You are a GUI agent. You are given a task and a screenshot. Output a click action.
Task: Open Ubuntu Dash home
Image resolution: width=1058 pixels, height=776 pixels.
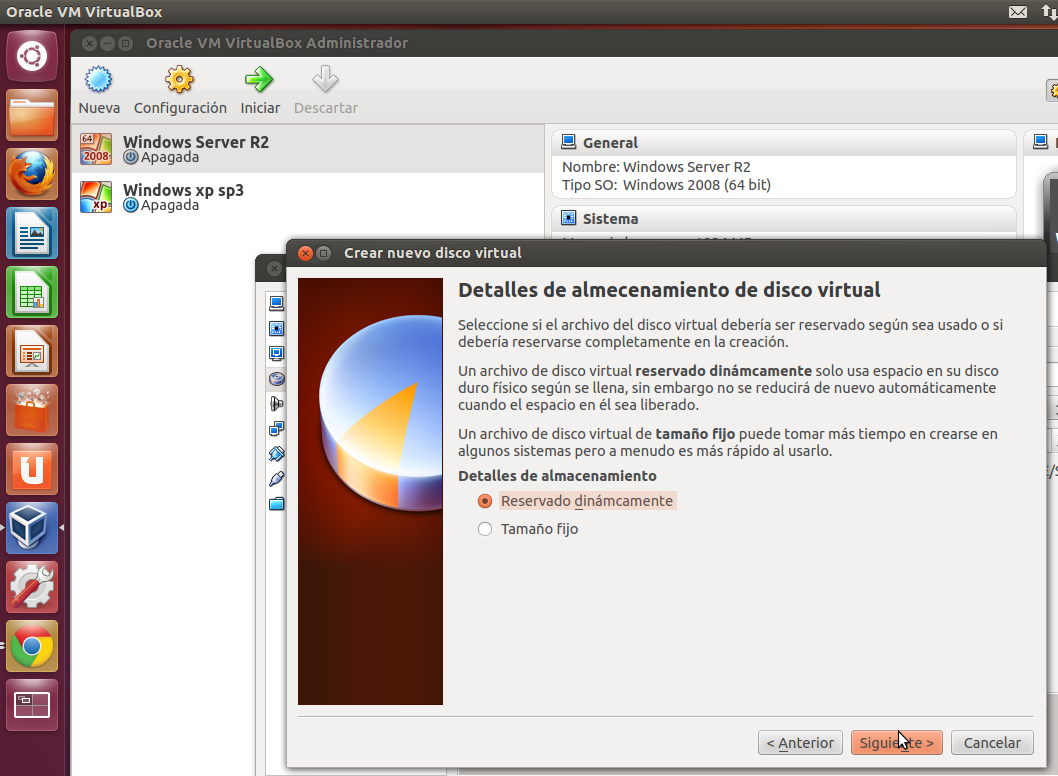click(32, 56)
